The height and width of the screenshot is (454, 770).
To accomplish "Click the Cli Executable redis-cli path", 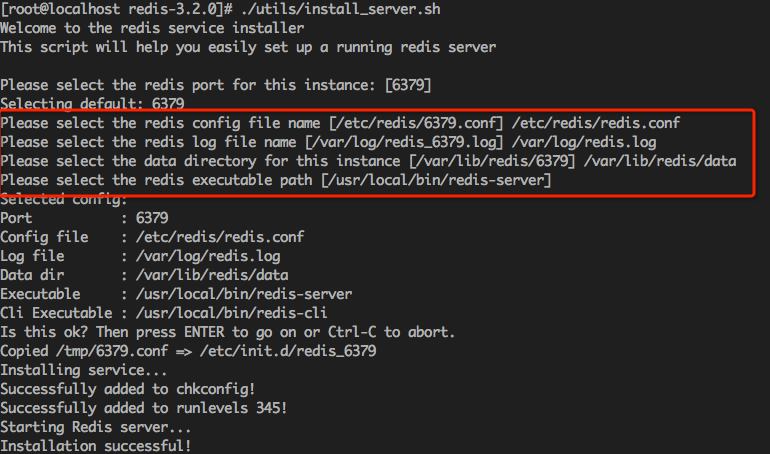I will point(232,313).
